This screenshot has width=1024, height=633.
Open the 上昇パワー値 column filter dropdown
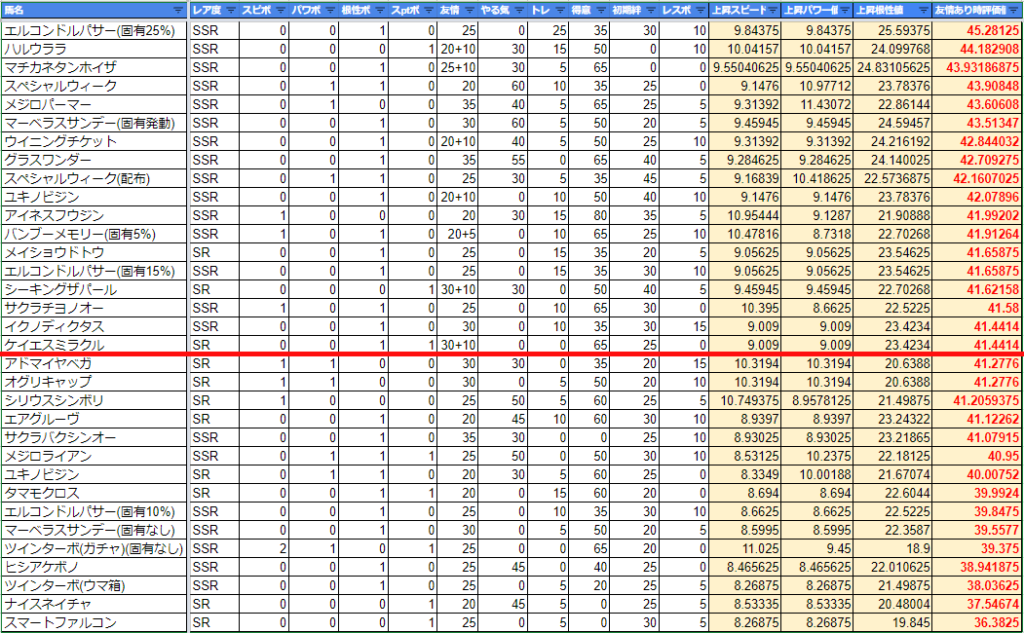[x=844, y=10]
